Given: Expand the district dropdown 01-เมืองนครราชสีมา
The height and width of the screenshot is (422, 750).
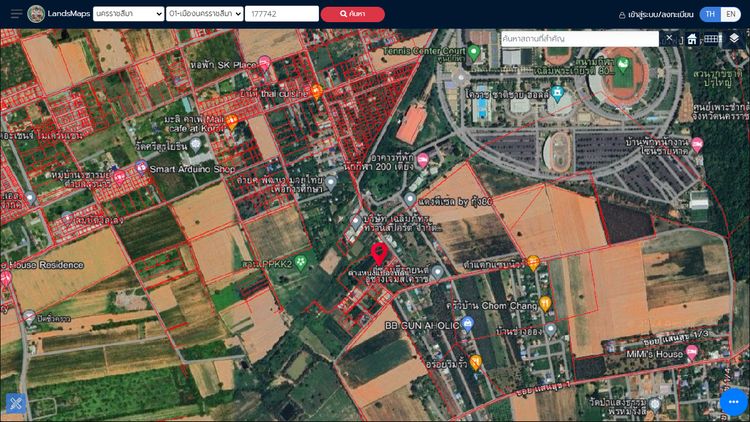Looking at the screenshot, I should (205, 14).
